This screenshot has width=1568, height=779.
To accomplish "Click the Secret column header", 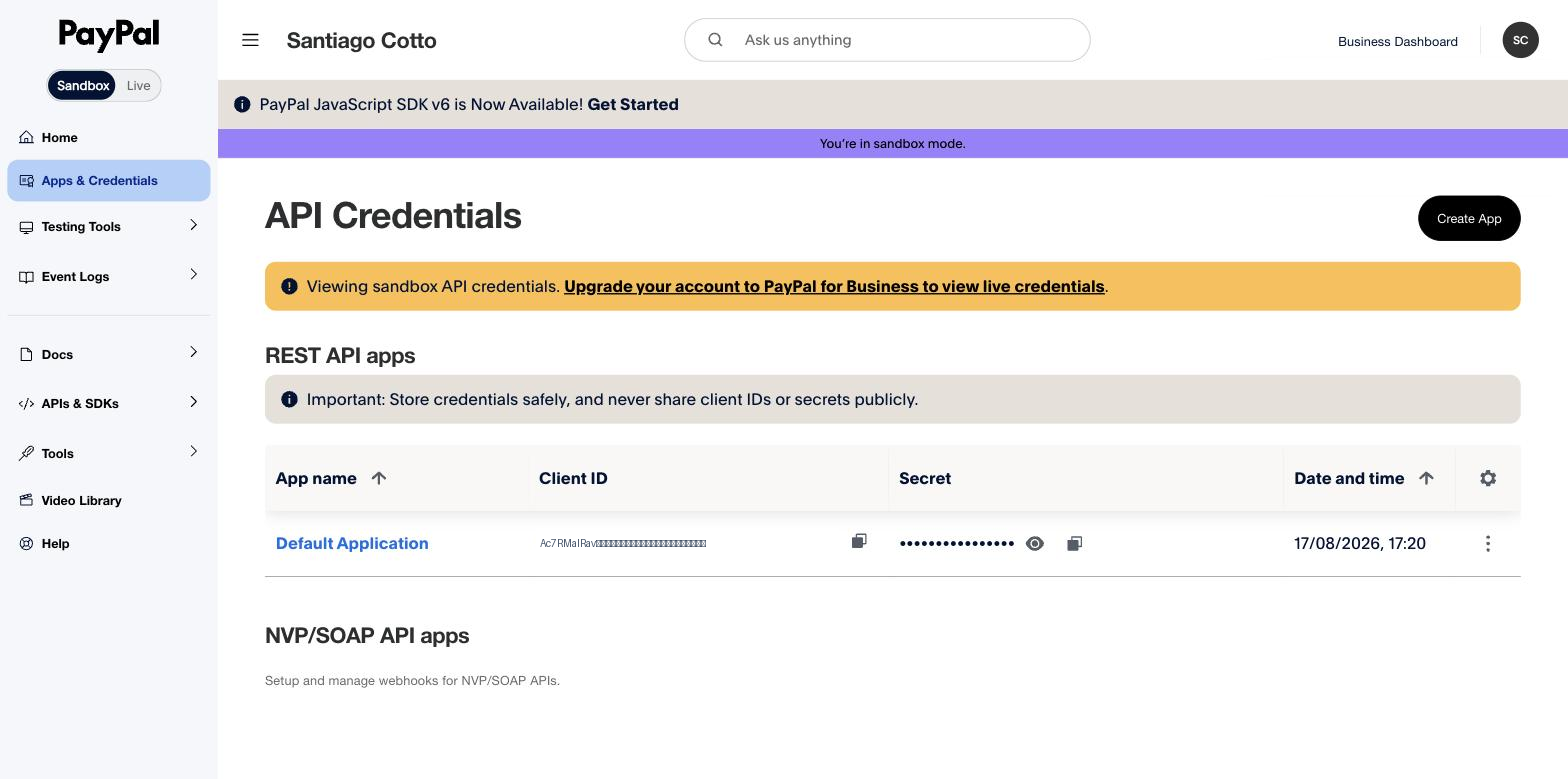I will (925, 478).
